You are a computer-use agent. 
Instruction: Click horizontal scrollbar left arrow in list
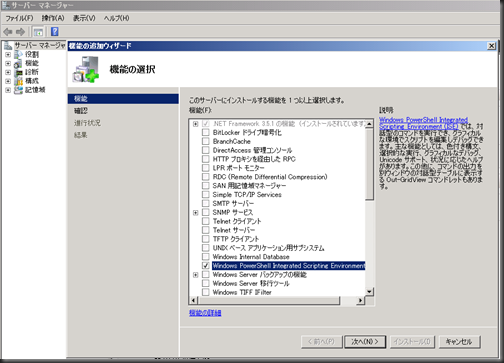(193, 300)
